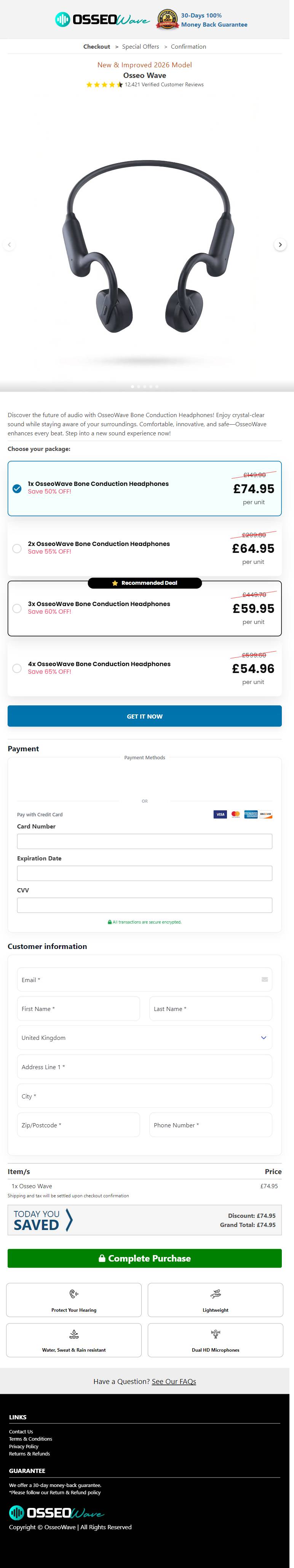Go to the Special Offers step
This screenshot has width=294, height=1568.
[140, 47]
